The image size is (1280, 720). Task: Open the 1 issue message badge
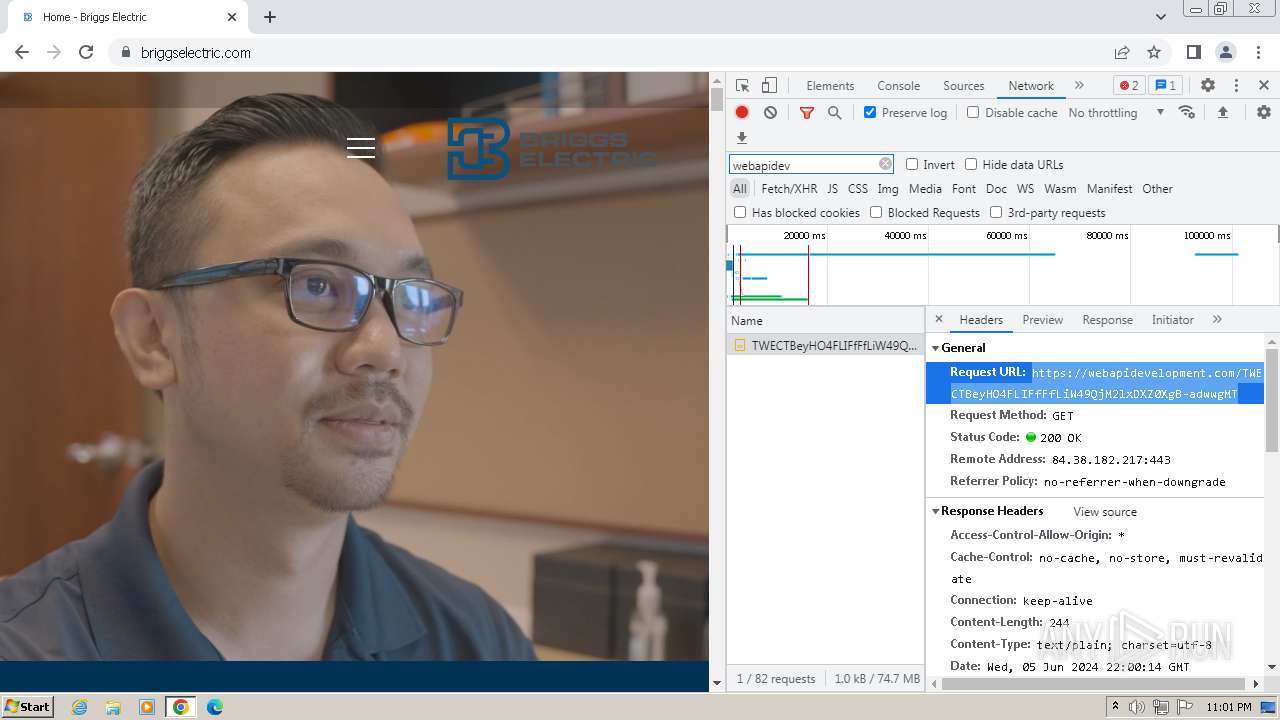coord(1165,86)
